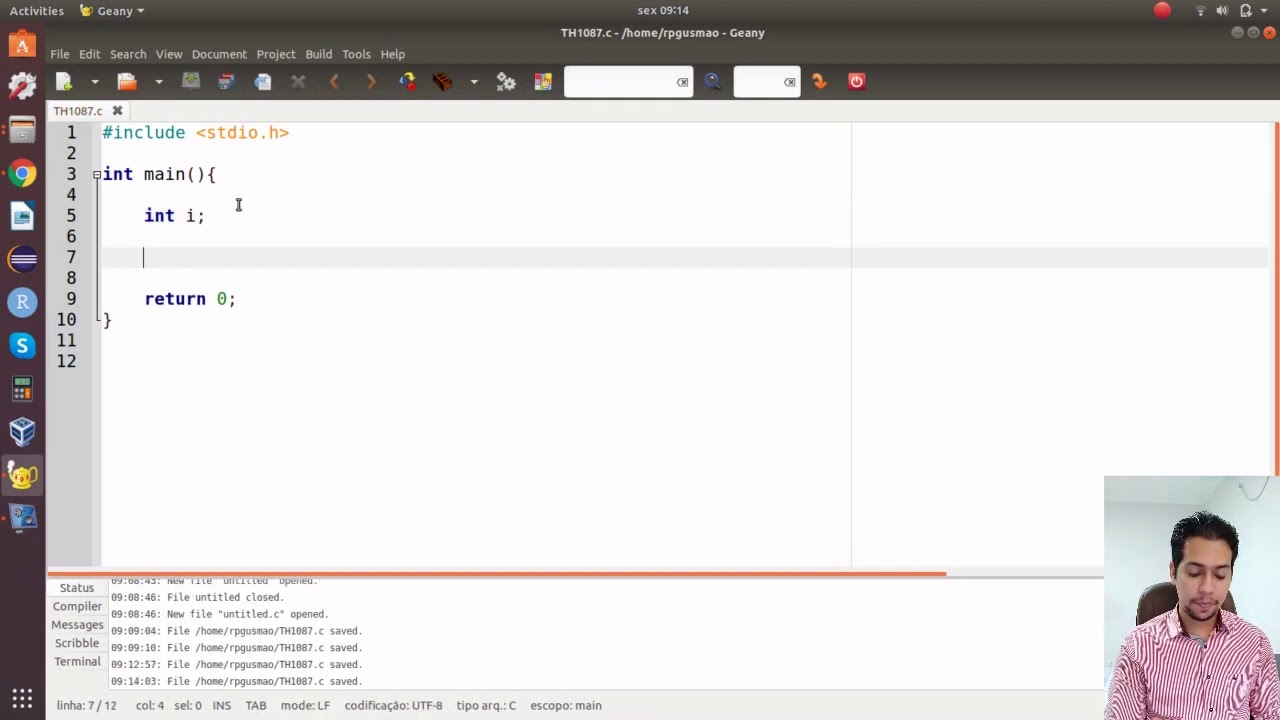Open the Build menu
The height and width of the screenshot is (720, 1280).
coord(319,54)
